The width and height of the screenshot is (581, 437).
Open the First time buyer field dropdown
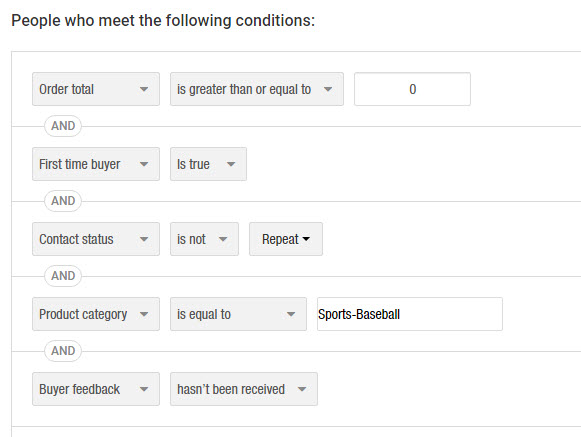[96, 164]
